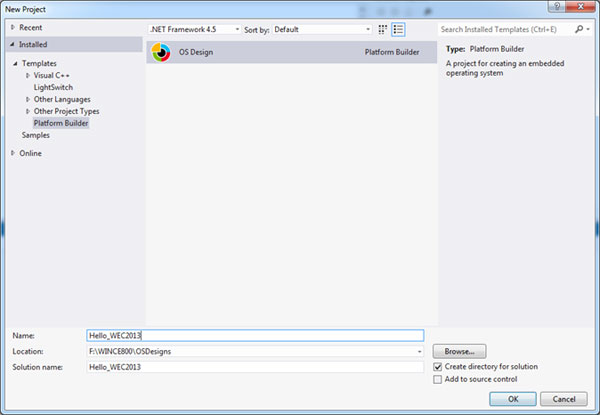Click the Name input field
The image size is (600, 415).
pos(255,335)
